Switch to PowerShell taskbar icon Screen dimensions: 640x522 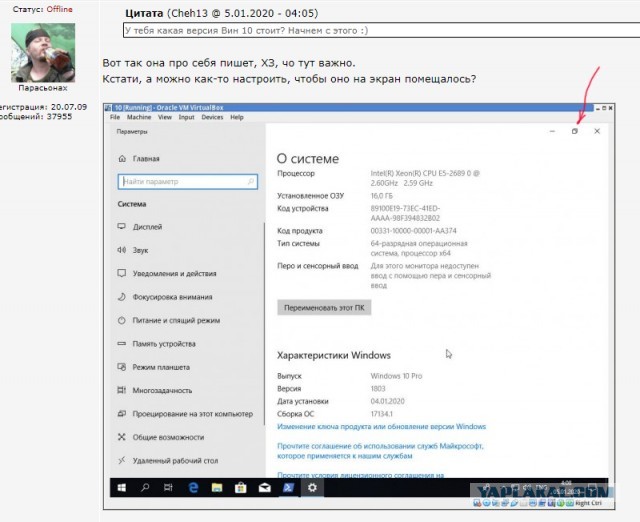(x=289, y=487)
